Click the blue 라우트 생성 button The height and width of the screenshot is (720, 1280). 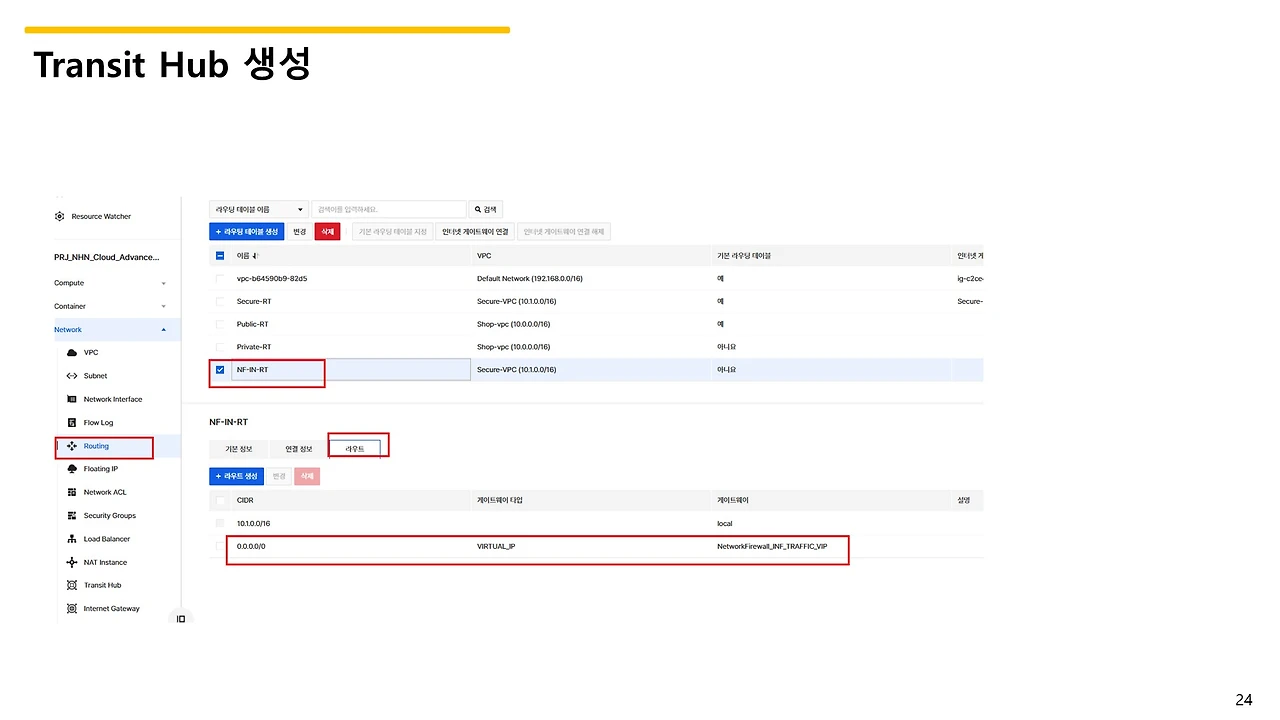(236, 476)
